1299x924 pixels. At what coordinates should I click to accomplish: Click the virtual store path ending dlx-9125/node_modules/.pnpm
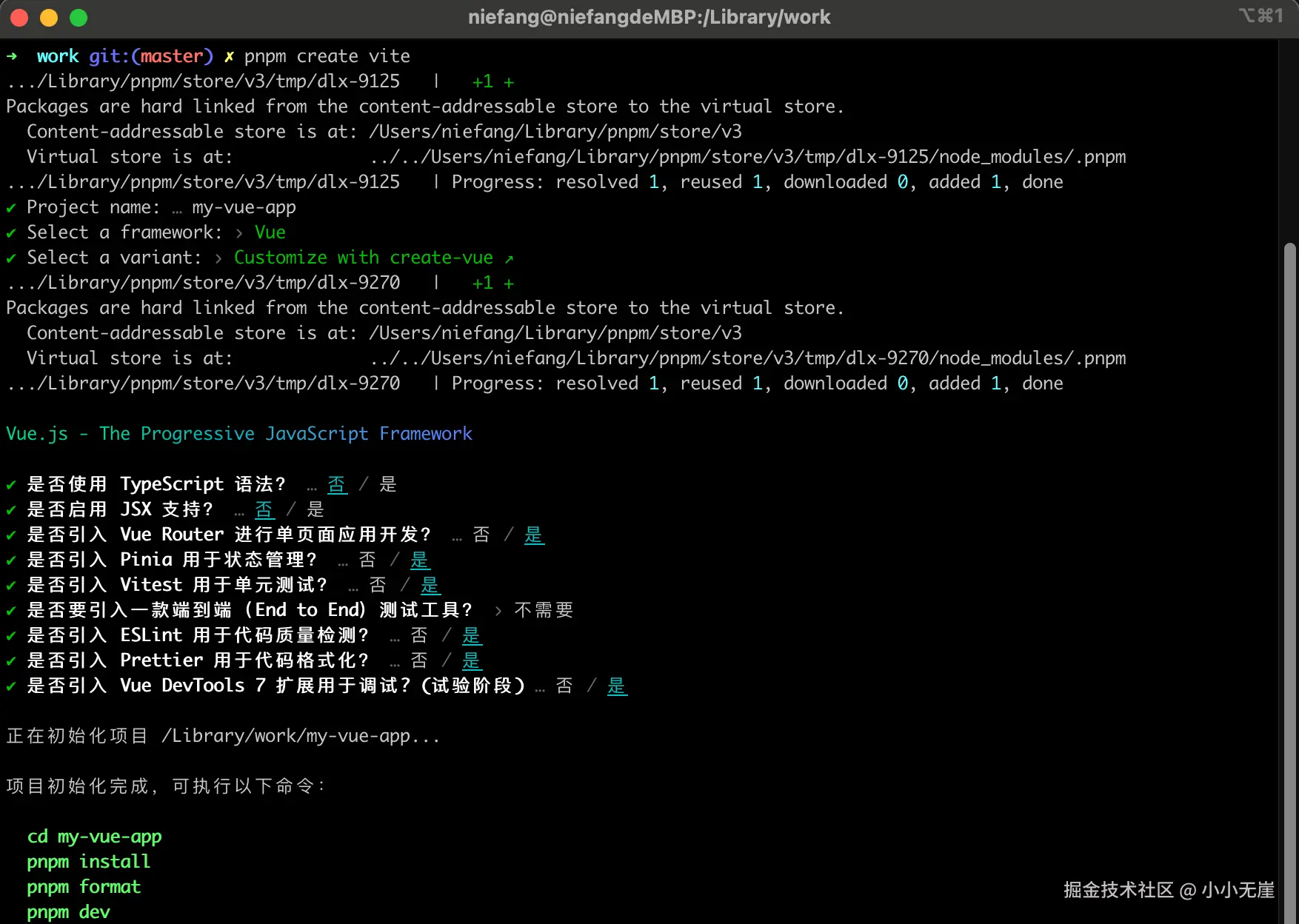pos(748,157)
